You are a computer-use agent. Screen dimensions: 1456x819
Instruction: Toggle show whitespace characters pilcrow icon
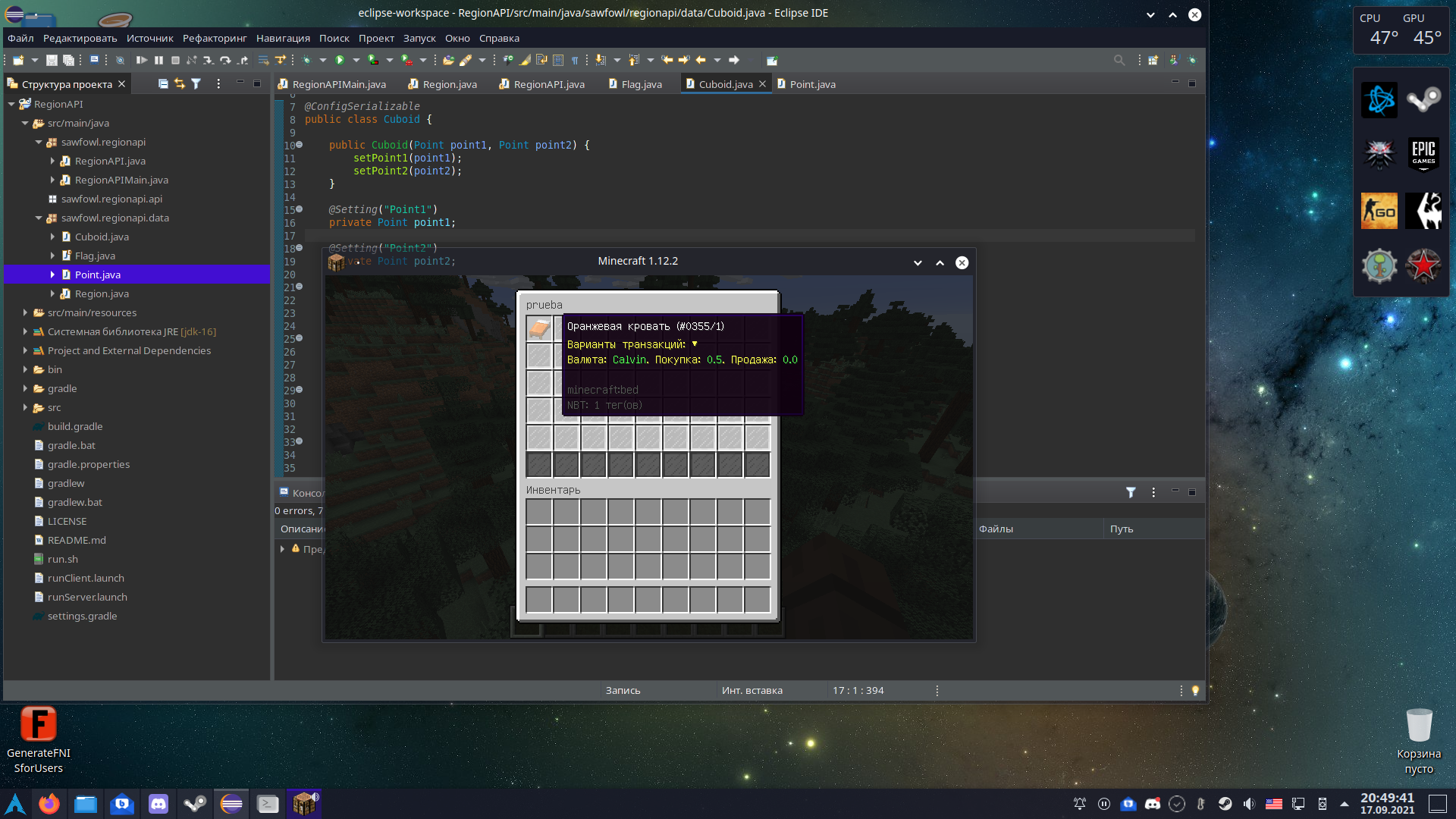575,60
